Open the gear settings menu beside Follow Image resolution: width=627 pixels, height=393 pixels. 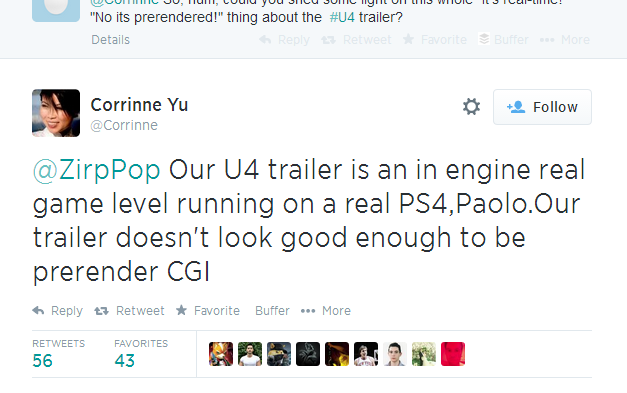pyautogui.click(x=471, y=107)
